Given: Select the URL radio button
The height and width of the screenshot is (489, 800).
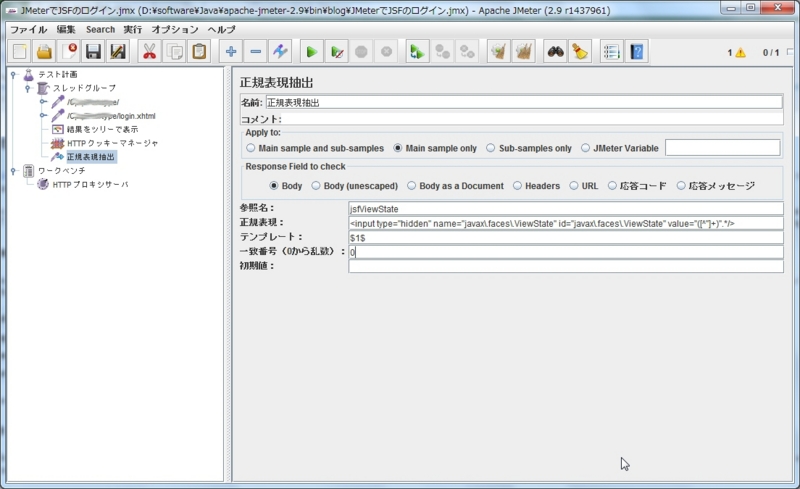Looking at the screenshot, I should pos(574,186).
